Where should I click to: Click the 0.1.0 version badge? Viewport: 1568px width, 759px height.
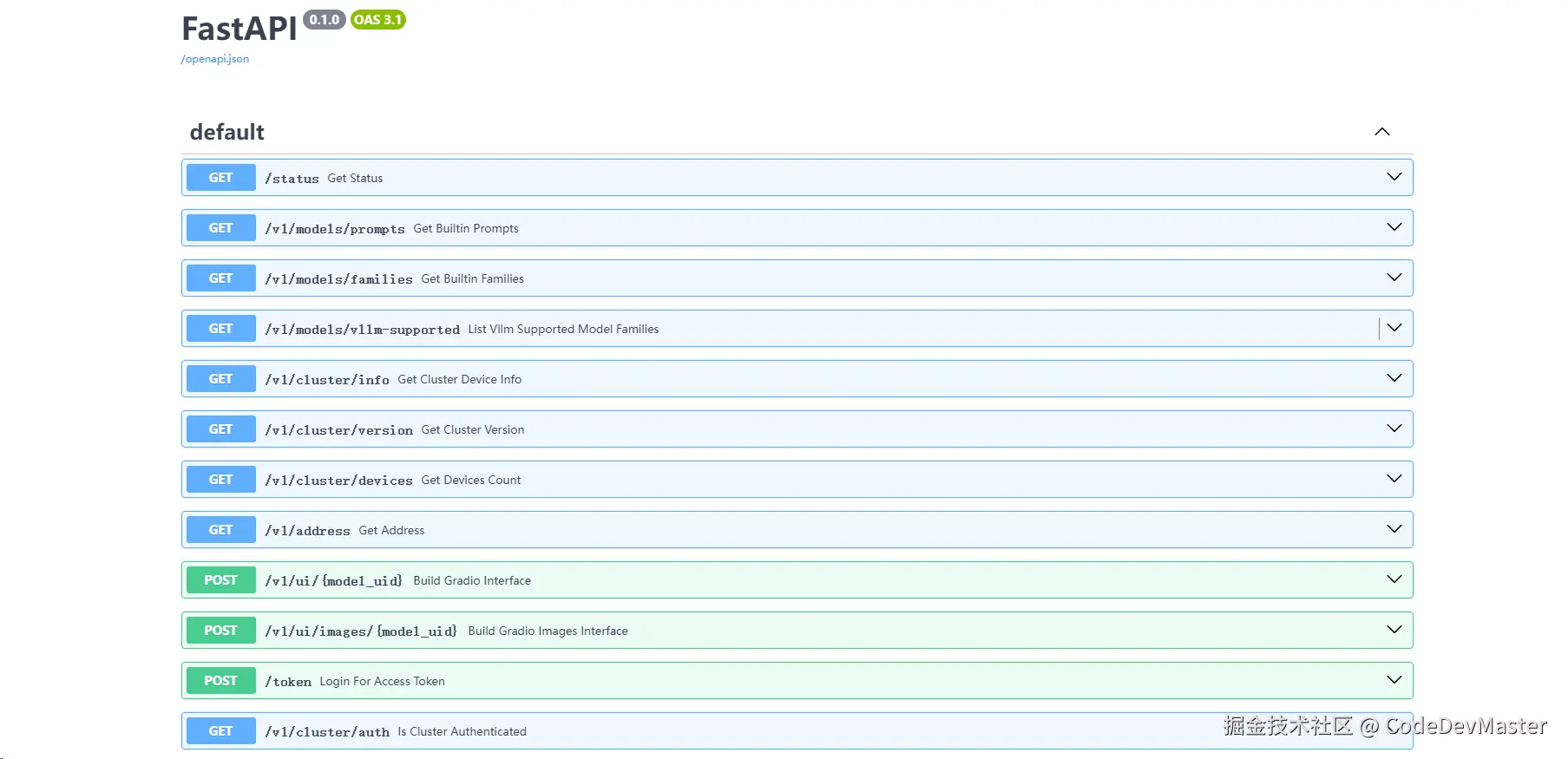325,20
